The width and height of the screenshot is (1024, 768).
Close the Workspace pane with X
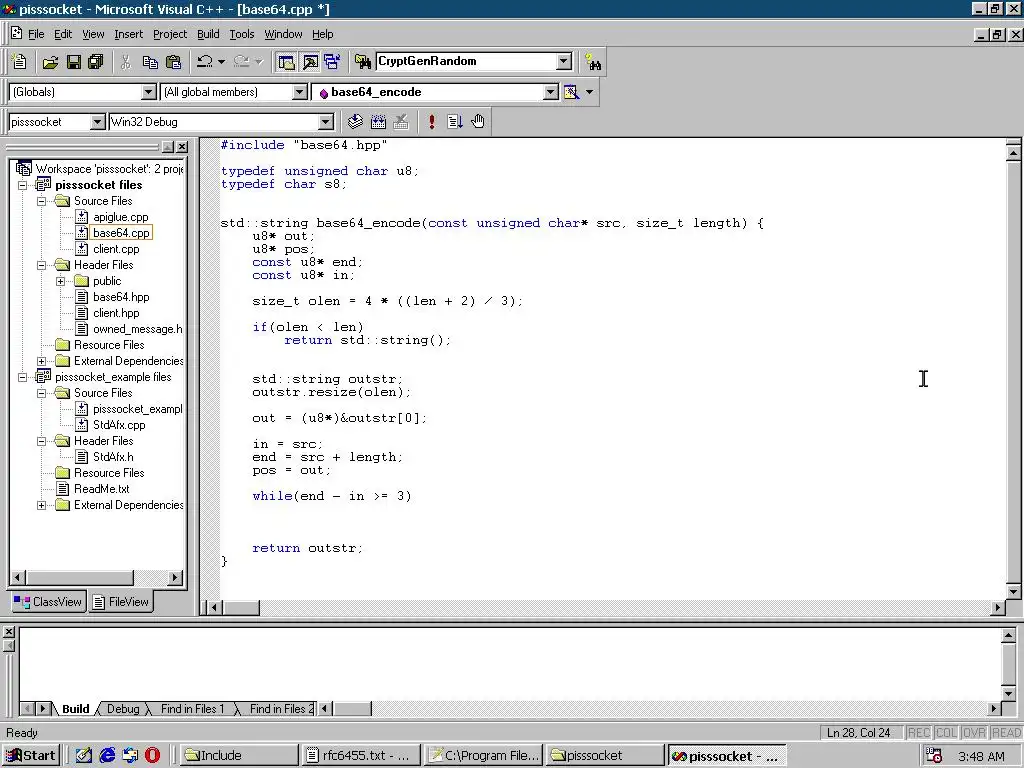182,147
